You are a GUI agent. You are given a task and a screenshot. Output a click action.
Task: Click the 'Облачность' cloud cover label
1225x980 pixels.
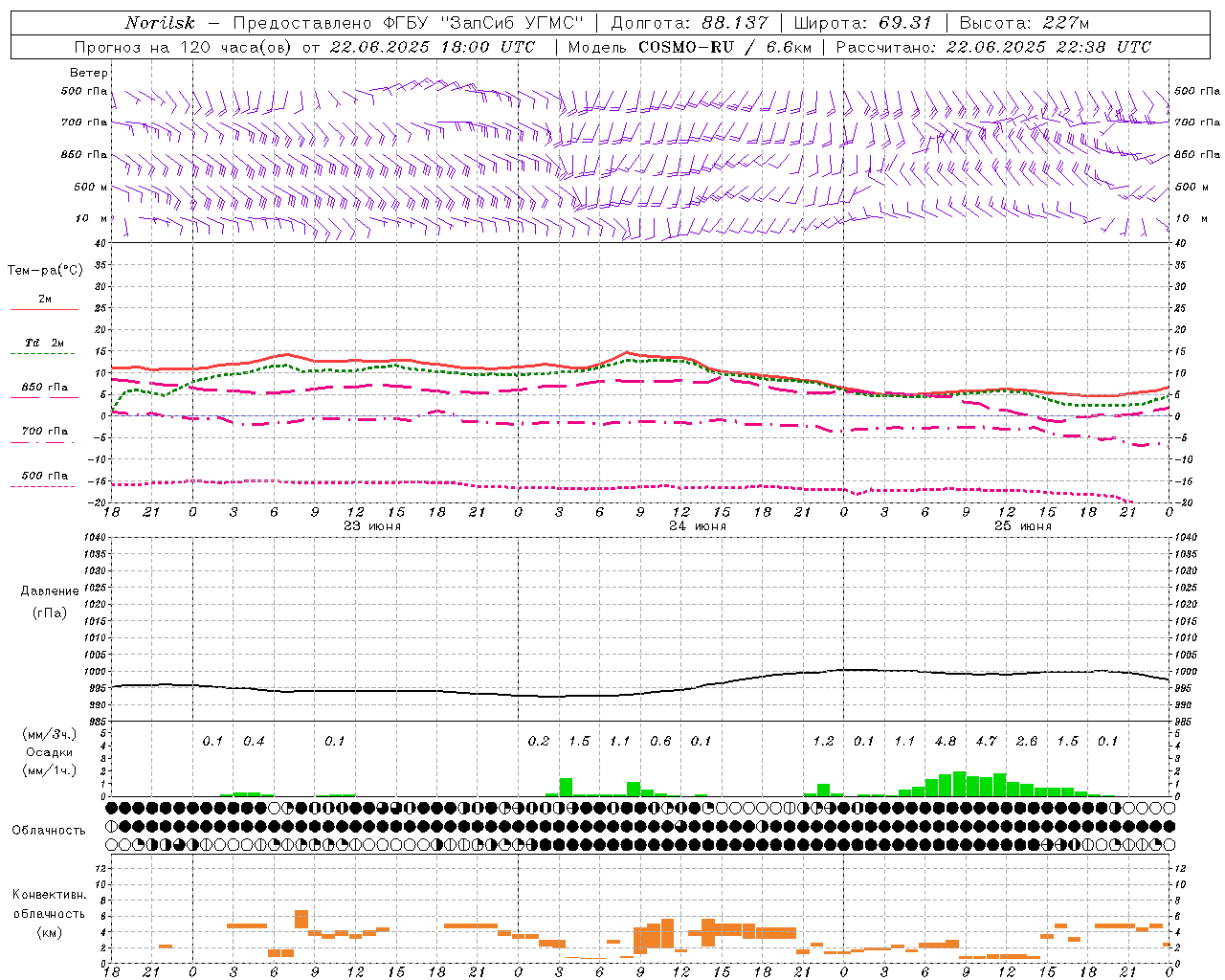click(49, 831)
